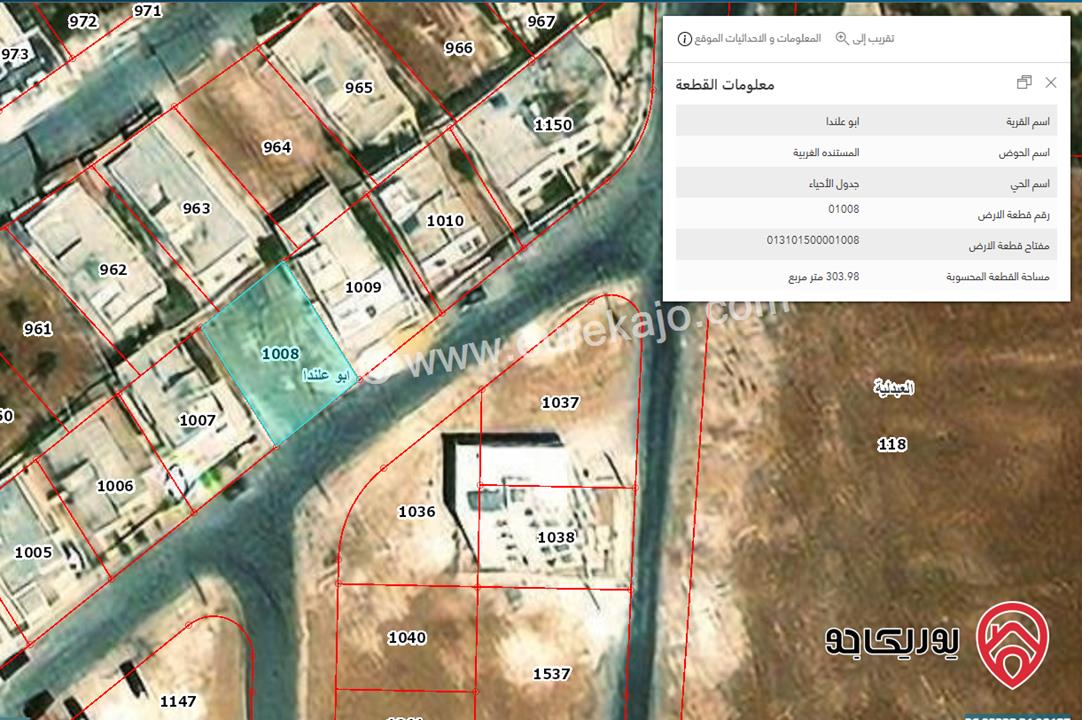Select parcel 1150 on the map

coord(553,125)
